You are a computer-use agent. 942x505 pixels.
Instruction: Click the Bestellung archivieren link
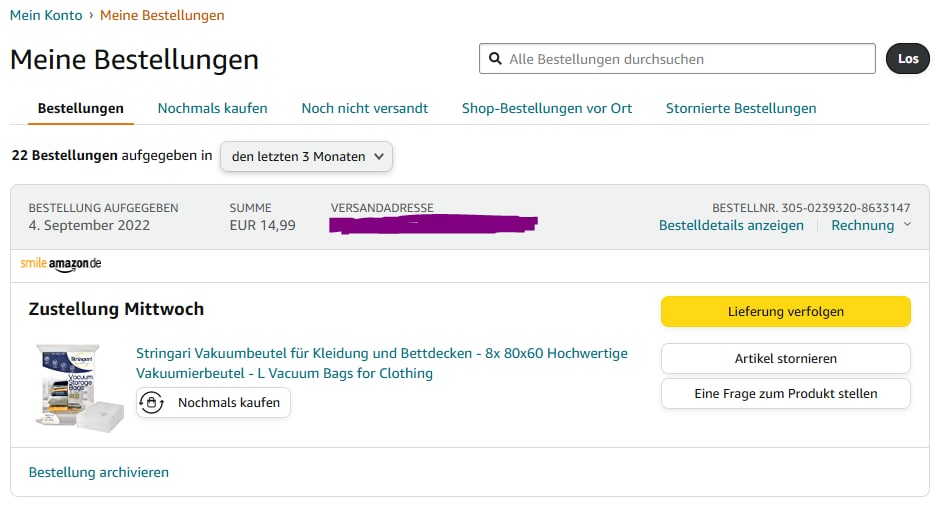coord(99,472)
